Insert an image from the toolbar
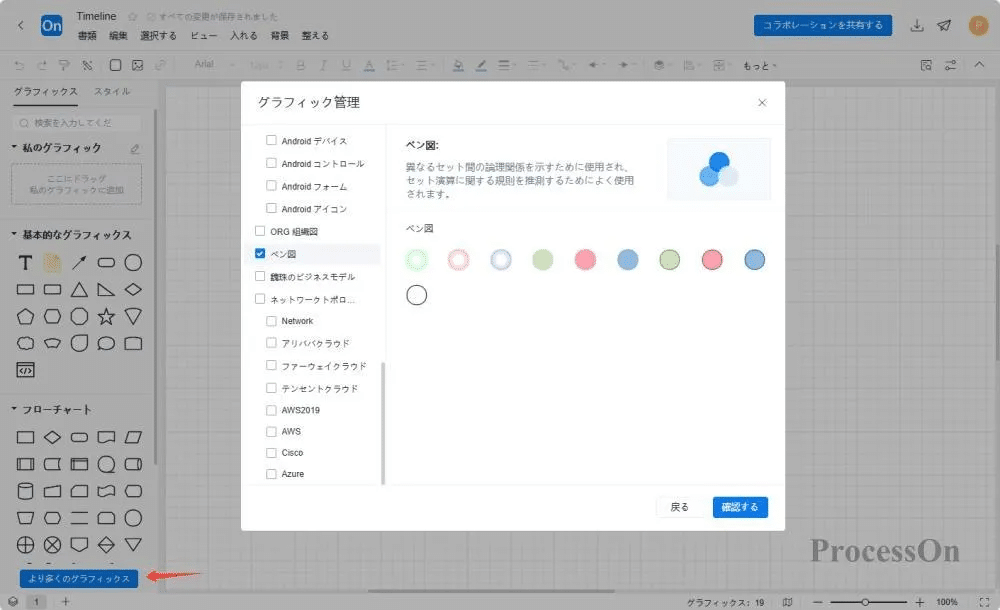Image resolution: width=1000 pixels, height=610 pixels. tap(137, 64)
